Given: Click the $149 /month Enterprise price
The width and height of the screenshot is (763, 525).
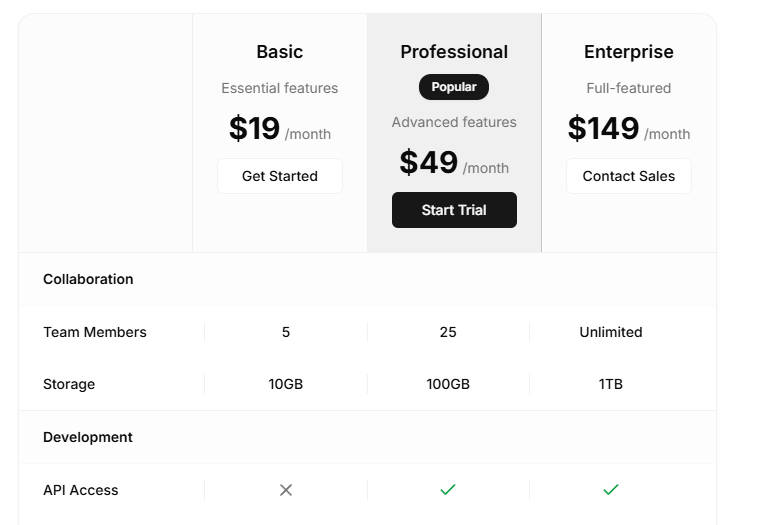Looking at the screenshot, I should (x=629, y=130).
